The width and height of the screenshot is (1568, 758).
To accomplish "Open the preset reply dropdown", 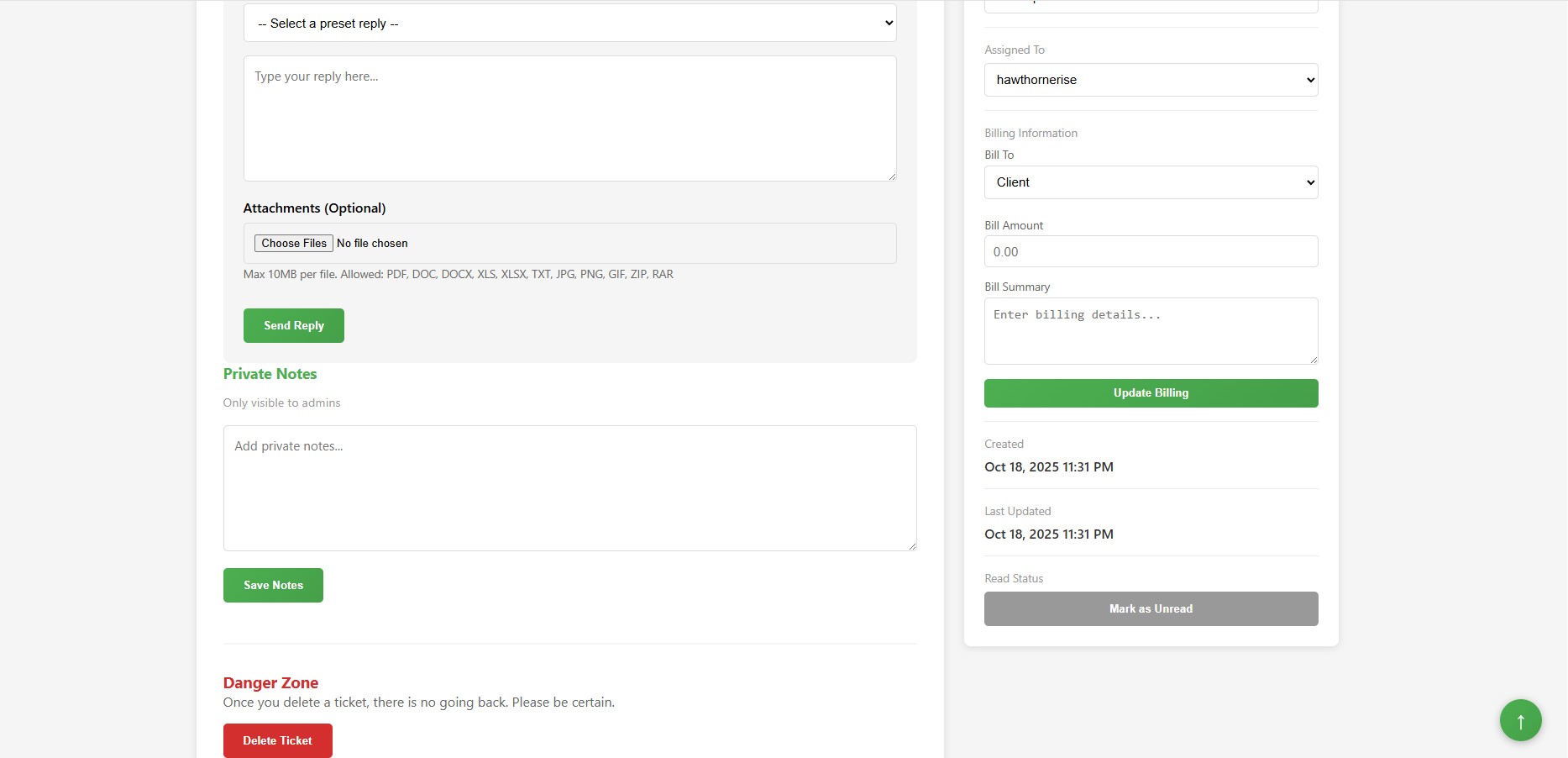I will [x=569, y=23].
